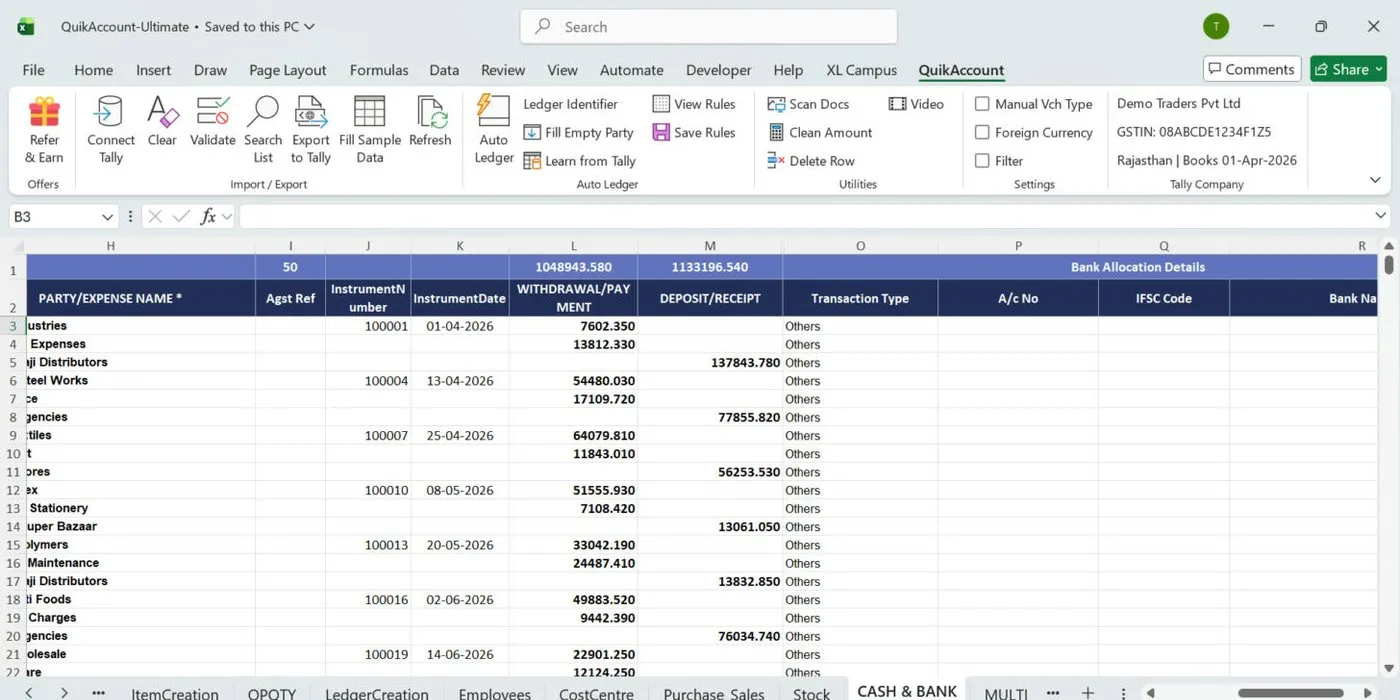This screenshot has height=700, width=1400.
Task: Check the Filter checkbox in Settings
Action: click(982, 161)
